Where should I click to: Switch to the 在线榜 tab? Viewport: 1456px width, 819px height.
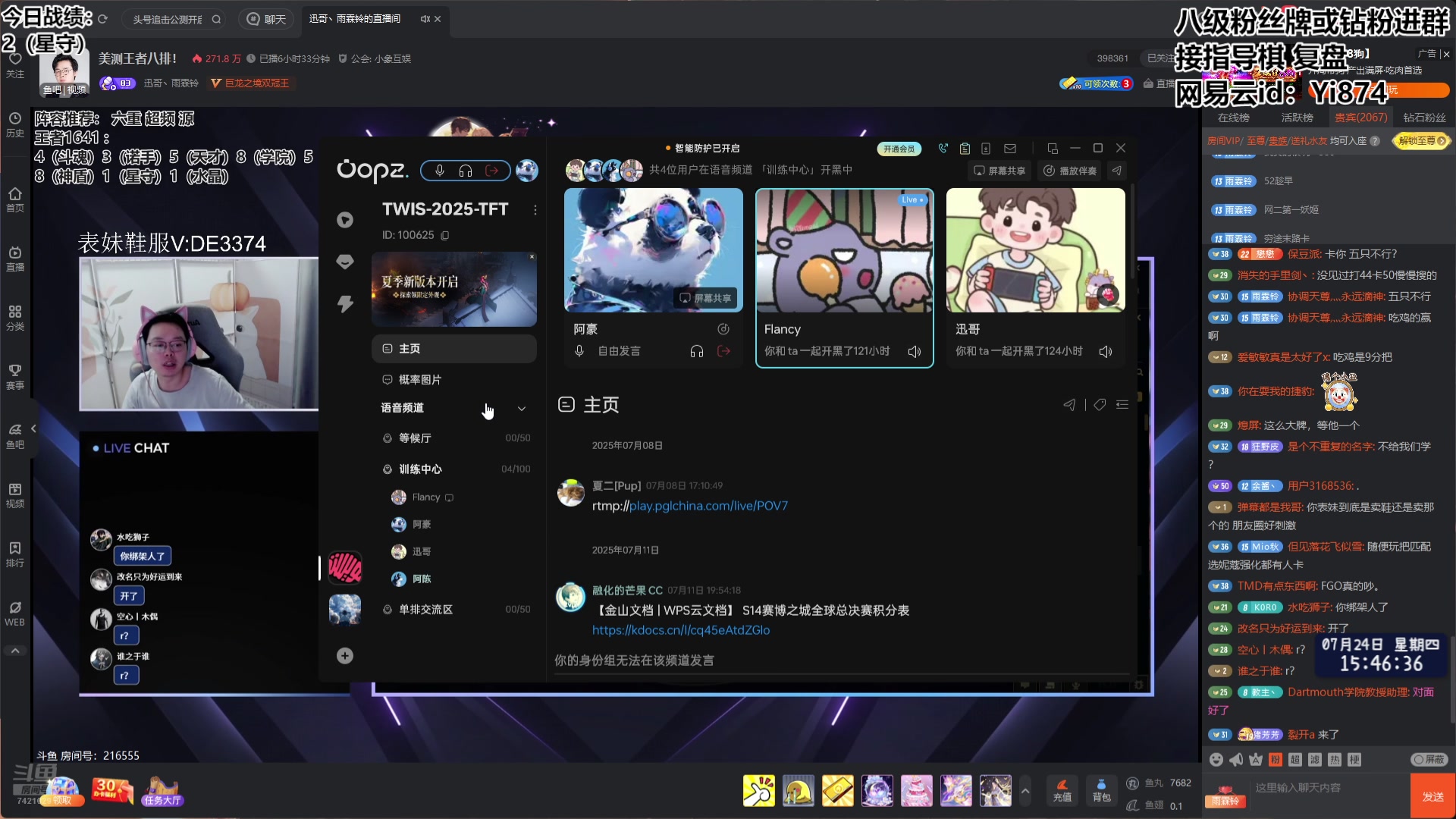1233,118
